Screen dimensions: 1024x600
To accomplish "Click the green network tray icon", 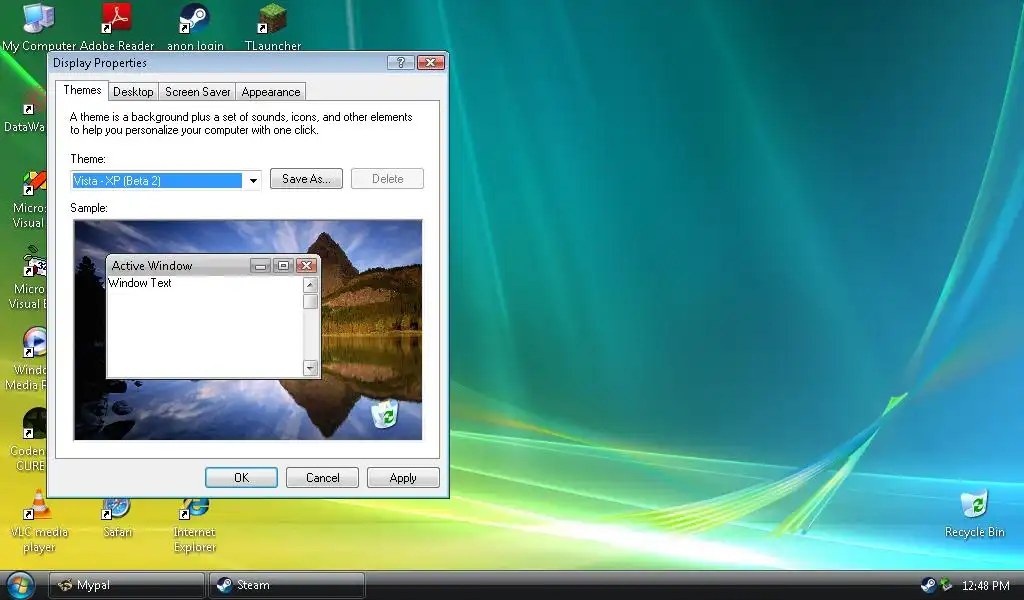I will click(x=946, y=585).
